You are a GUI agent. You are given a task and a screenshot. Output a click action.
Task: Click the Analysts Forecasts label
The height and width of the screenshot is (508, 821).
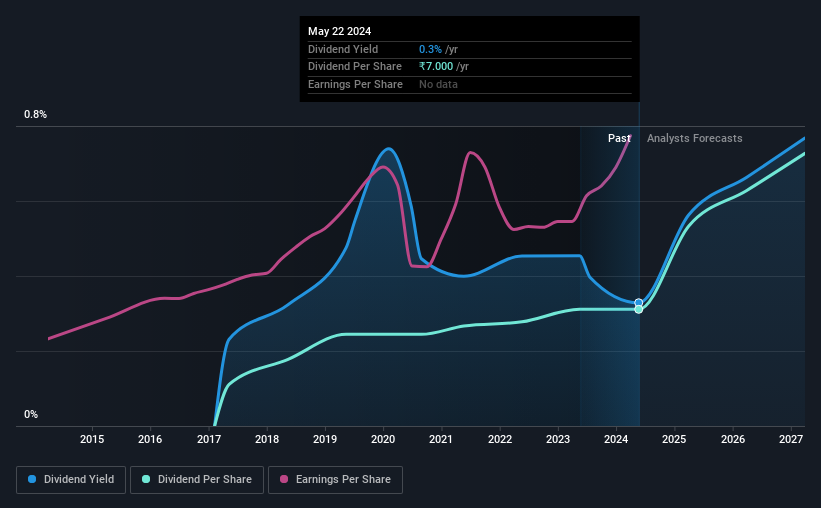pyautogui.click(x=695, y=138)
